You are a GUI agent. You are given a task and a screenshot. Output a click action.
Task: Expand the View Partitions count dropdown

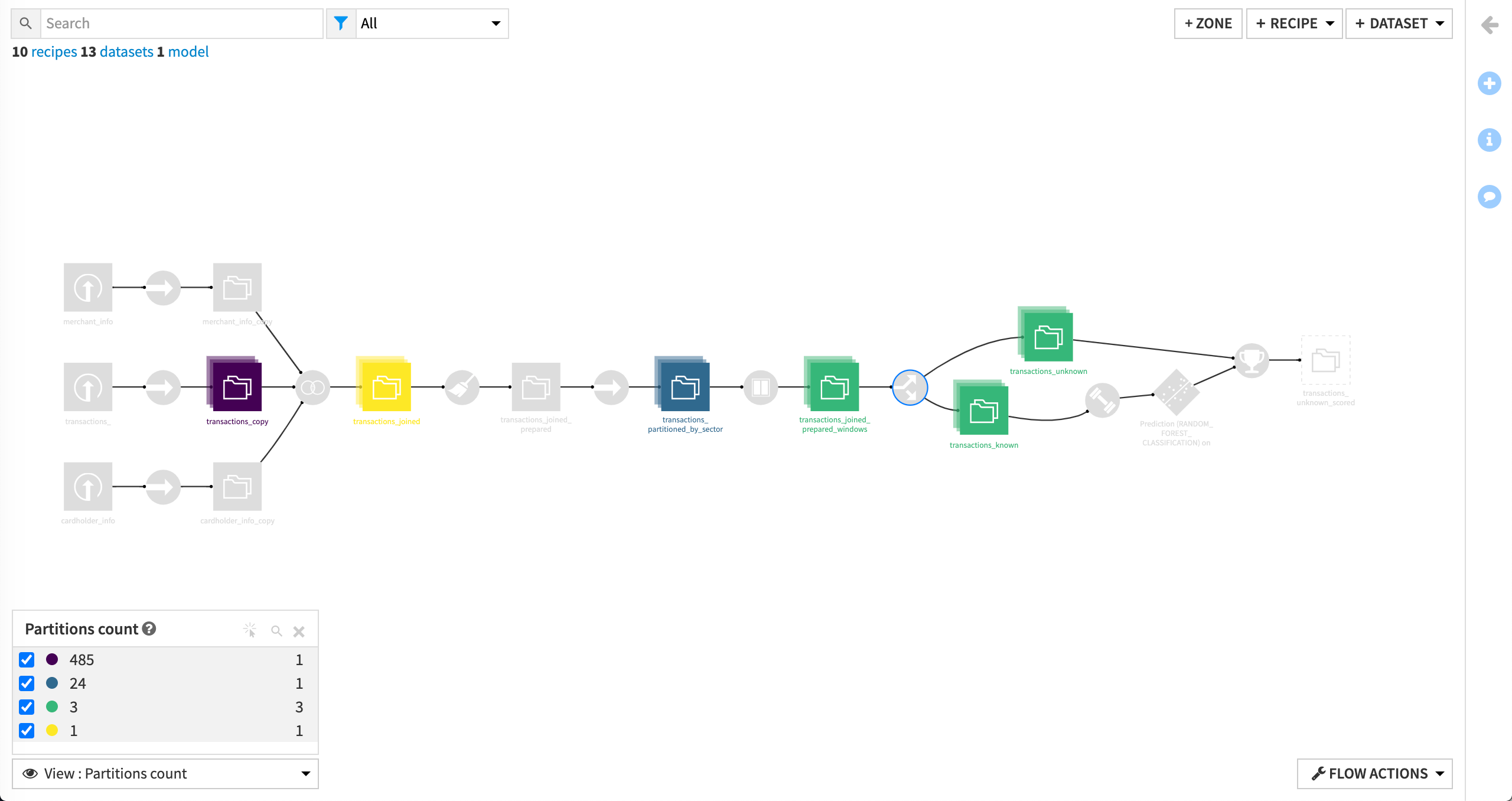tap(306, 773)
